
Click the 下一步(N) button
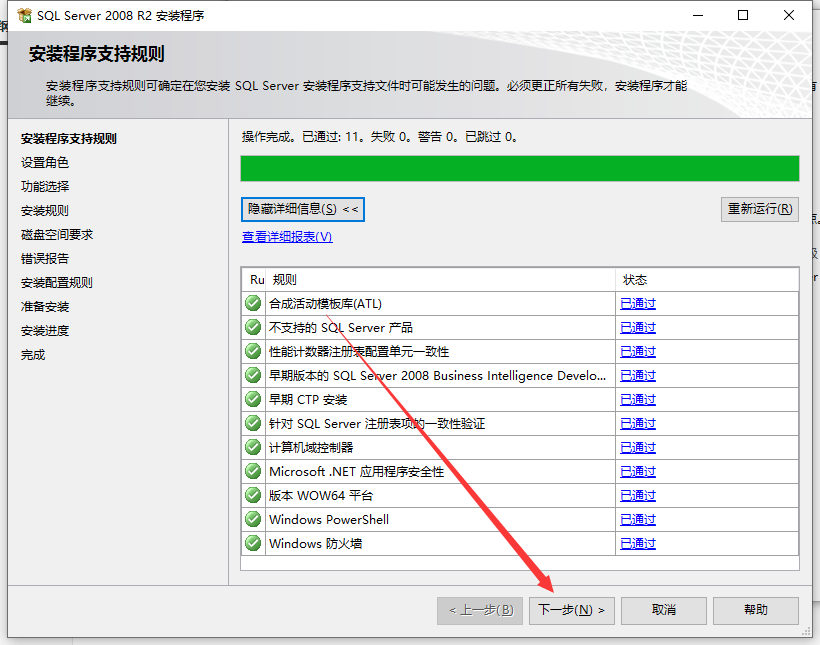click(571, 610)
